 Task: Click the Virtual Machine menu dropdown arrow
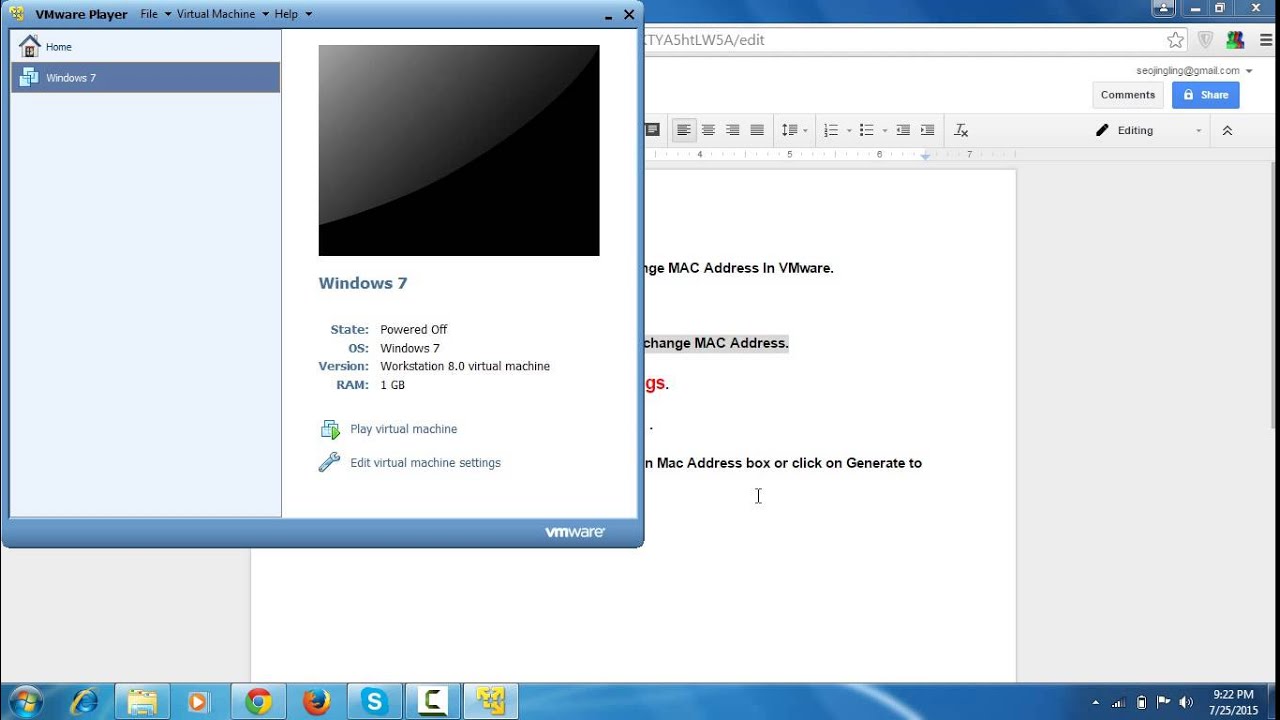[265, 14]
